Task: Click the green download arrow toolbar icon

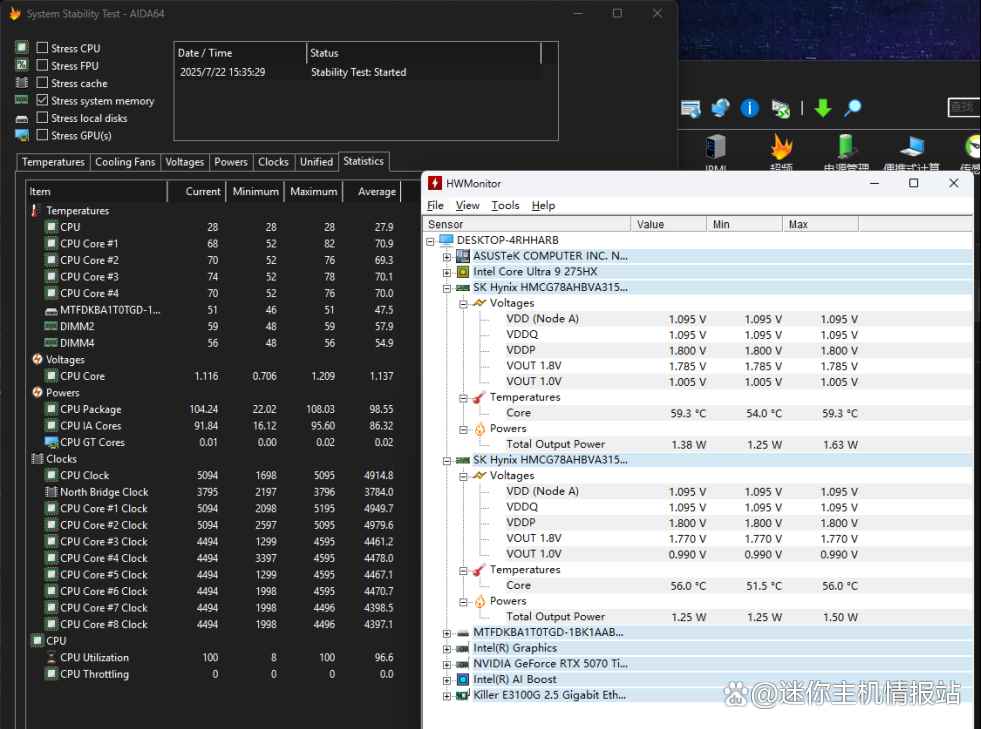Action: click(823, 108)
